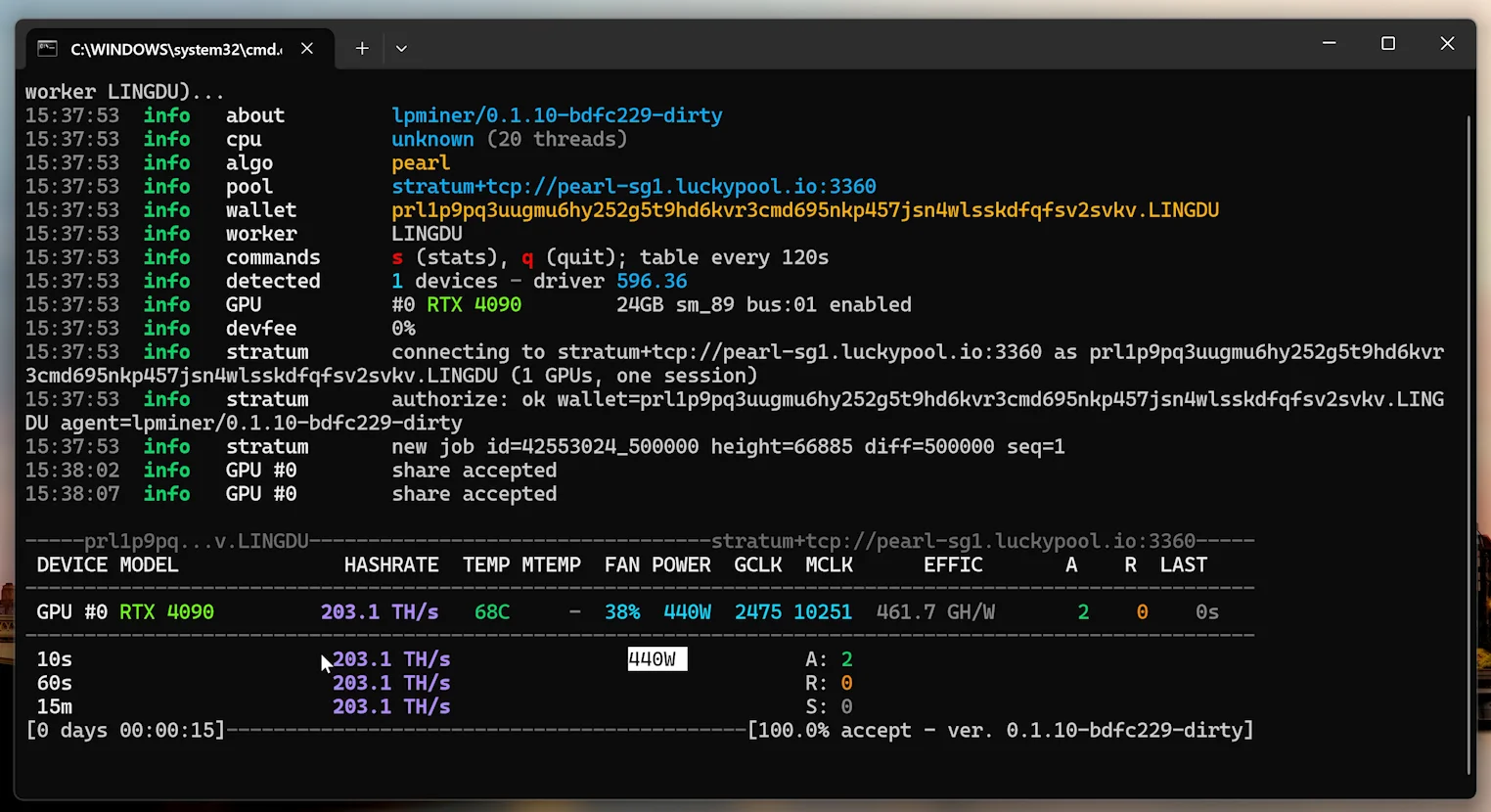Image resolution: width=1491 pixels, height=812 pixels.
Task: Click the 15m hashrate 203.1 TH/s
Action: click(x=391, y=706)
